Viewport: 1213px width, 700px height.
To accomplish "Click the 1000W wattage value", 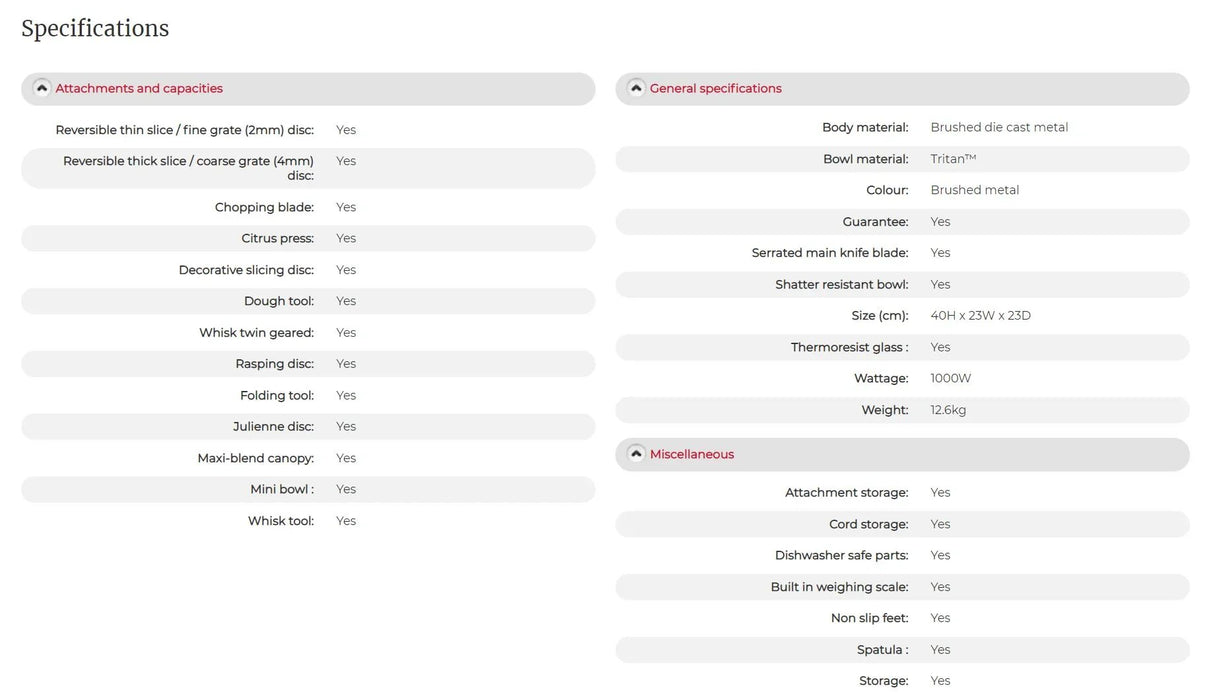I will [950, 379].
